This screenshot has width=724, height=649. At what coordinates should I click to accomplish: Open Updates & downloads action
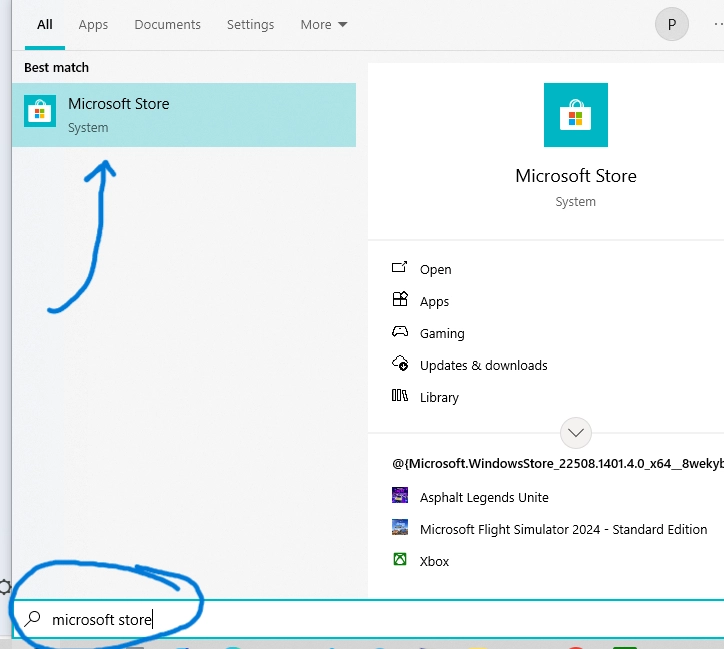point(483,366)
